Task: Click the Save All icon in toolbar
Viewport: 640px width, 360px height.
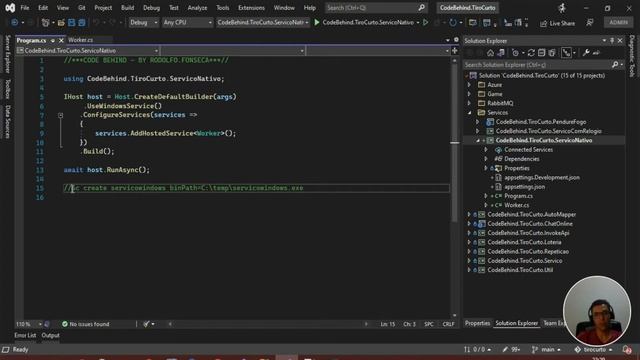Action: click(x=82, y=23)
